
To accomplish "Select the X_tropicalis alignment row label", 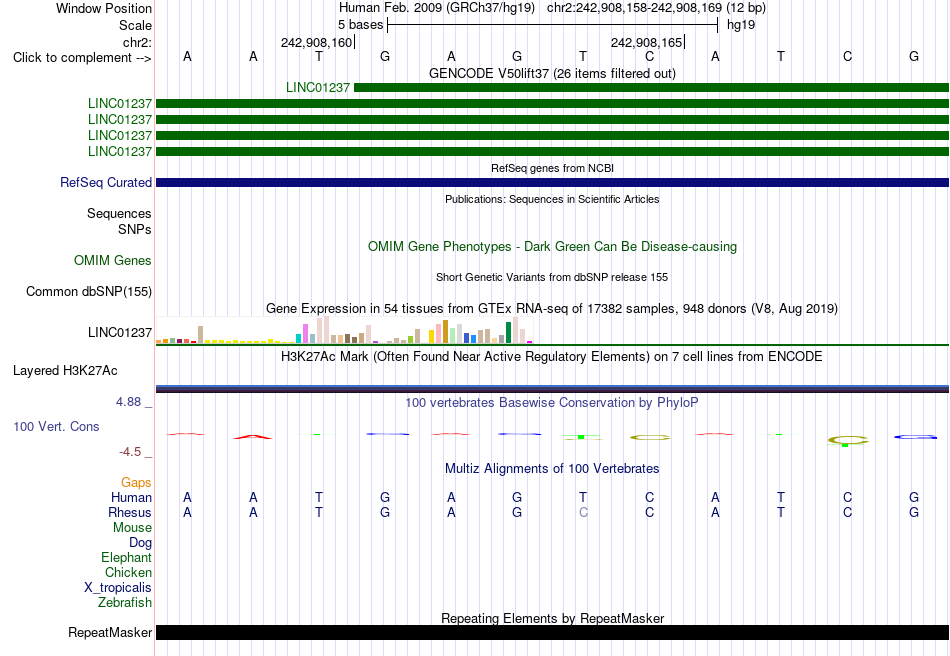I will (x=118, y=588).
